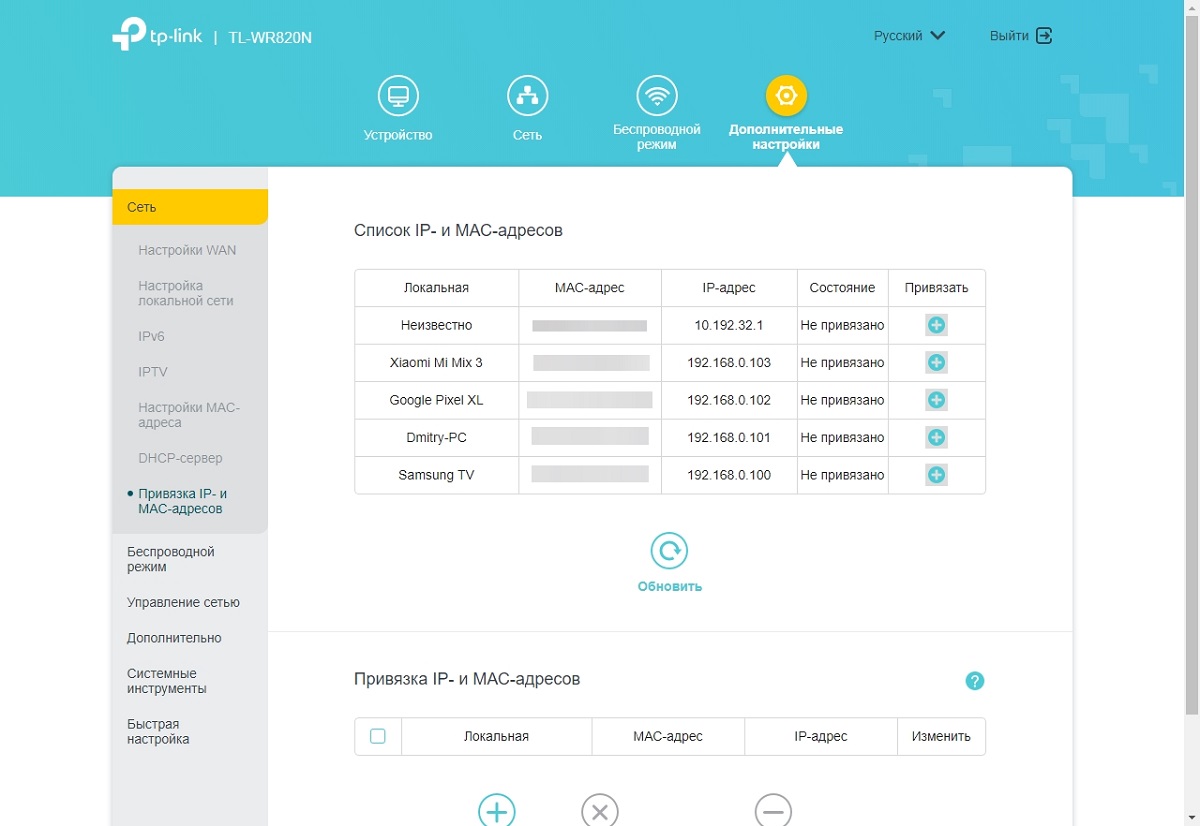Click the Обновить text label
1200x826 pixels.
pyautogui.click(x=670, y=587)
